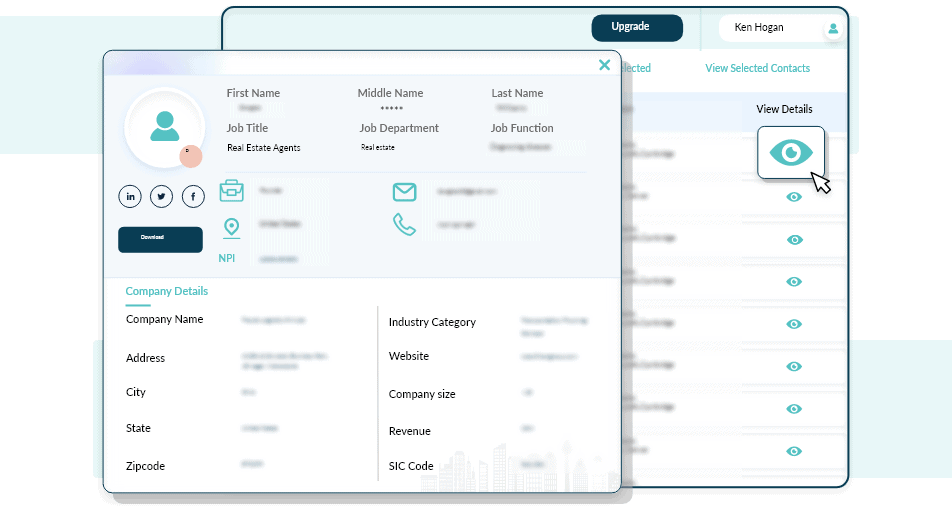Click the SIC Code label
Image resolution: width=952 pixels, height=516 pixels.
coord(411,466)
